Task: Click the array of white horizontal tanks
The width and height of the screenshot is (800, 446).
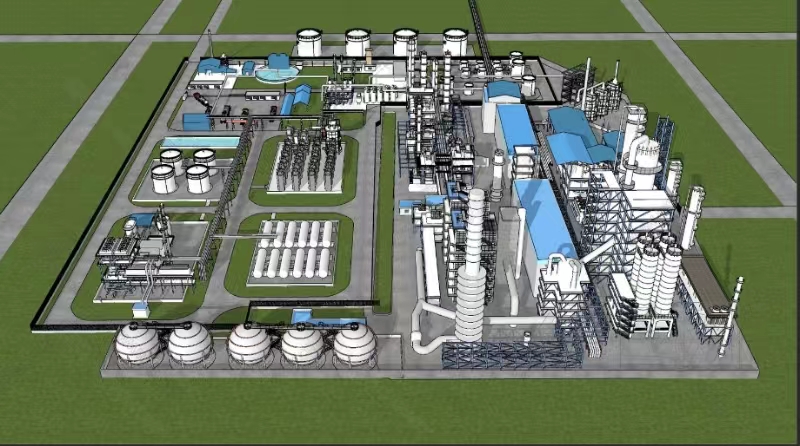Action: (x=293, y=249)
